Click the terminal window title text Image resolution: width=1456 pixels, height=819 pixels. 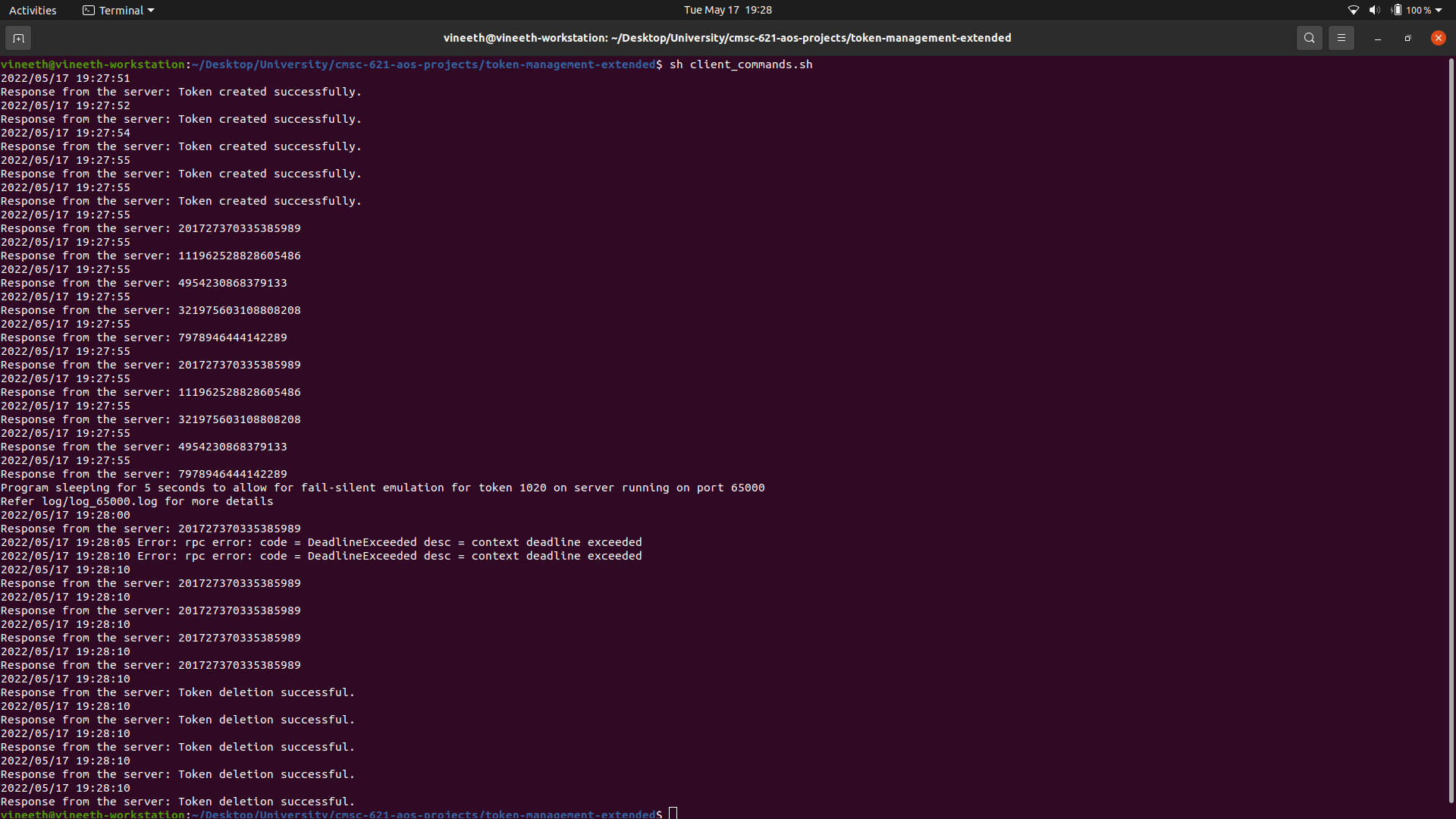pyautogui.click(x=727, y=38)
